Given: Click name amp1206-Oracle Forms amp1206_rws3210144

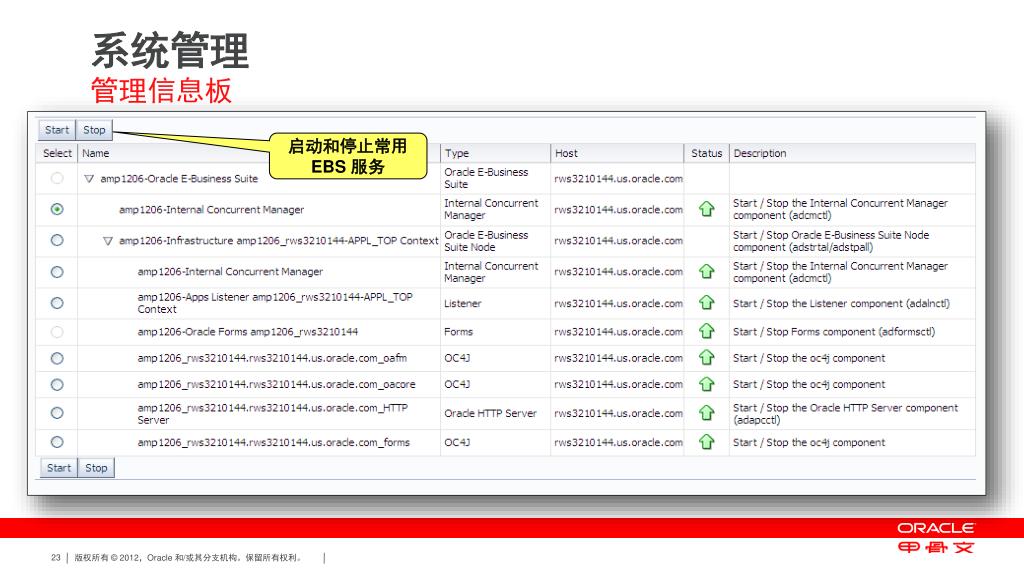Looking at the screenshot, I should click(248, 332).
